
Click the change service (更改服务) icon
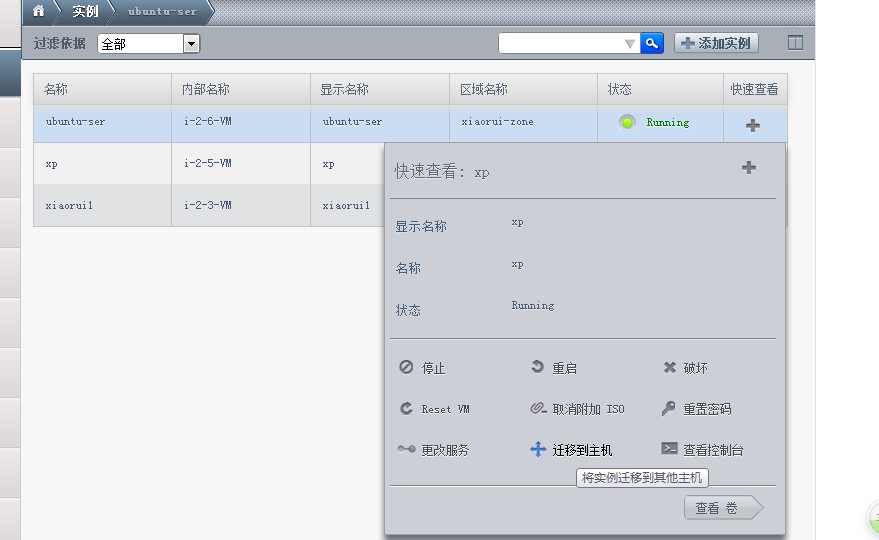406,449
